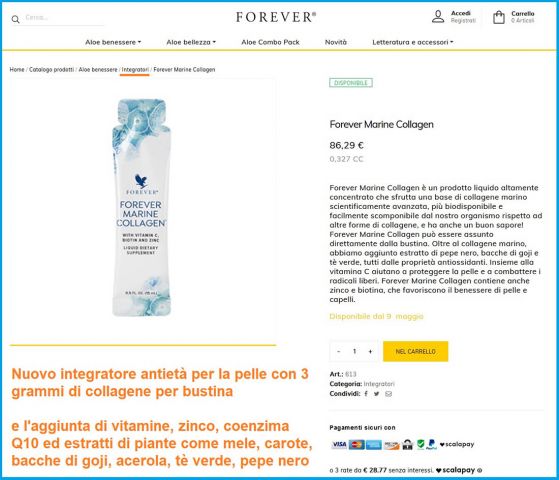Share product on Twitter icon
This screenshot has width=559, height=480.
click(376, 394)
